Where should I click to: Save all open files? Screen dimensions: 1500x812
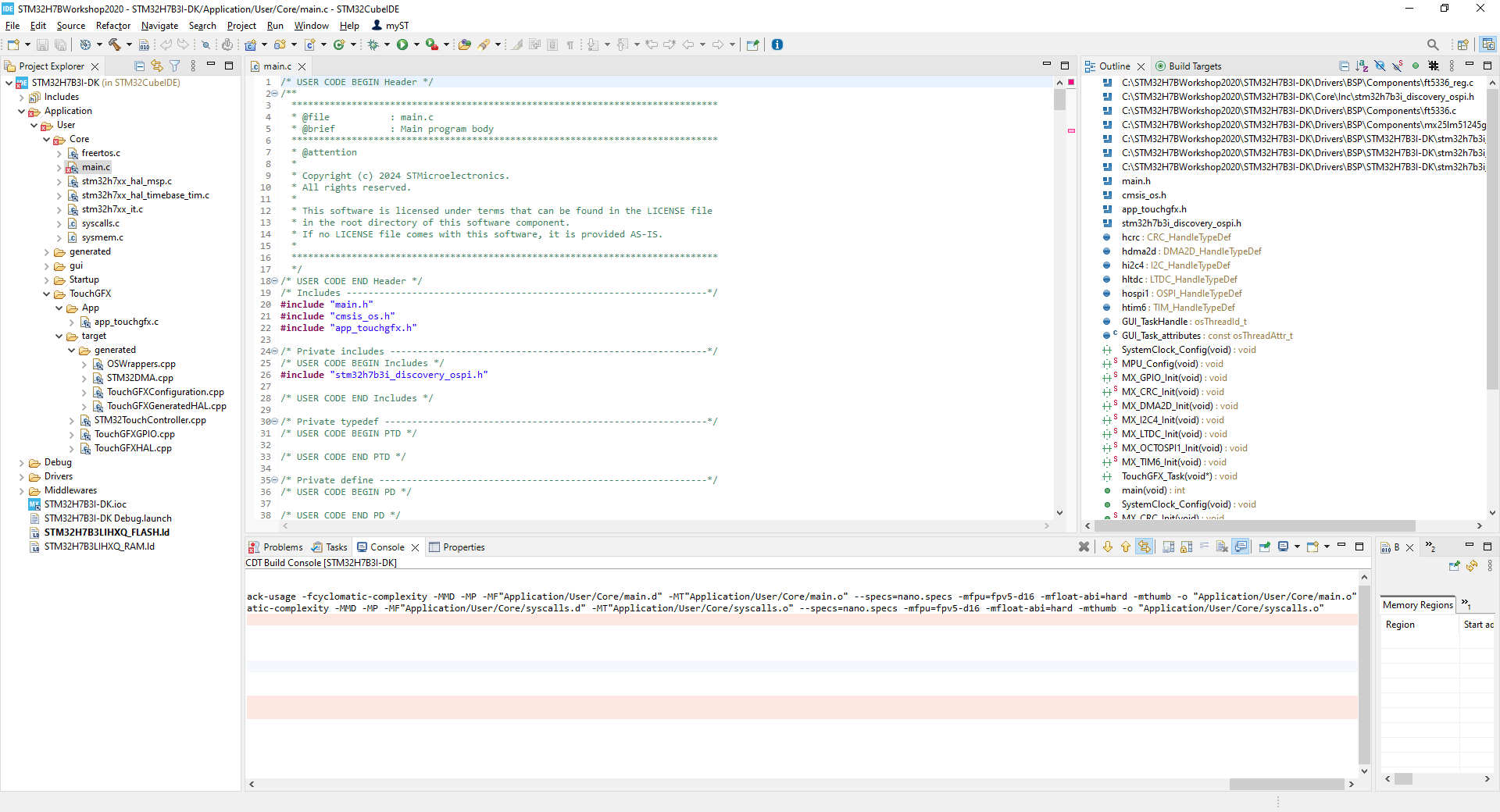(x=60, y=45)
